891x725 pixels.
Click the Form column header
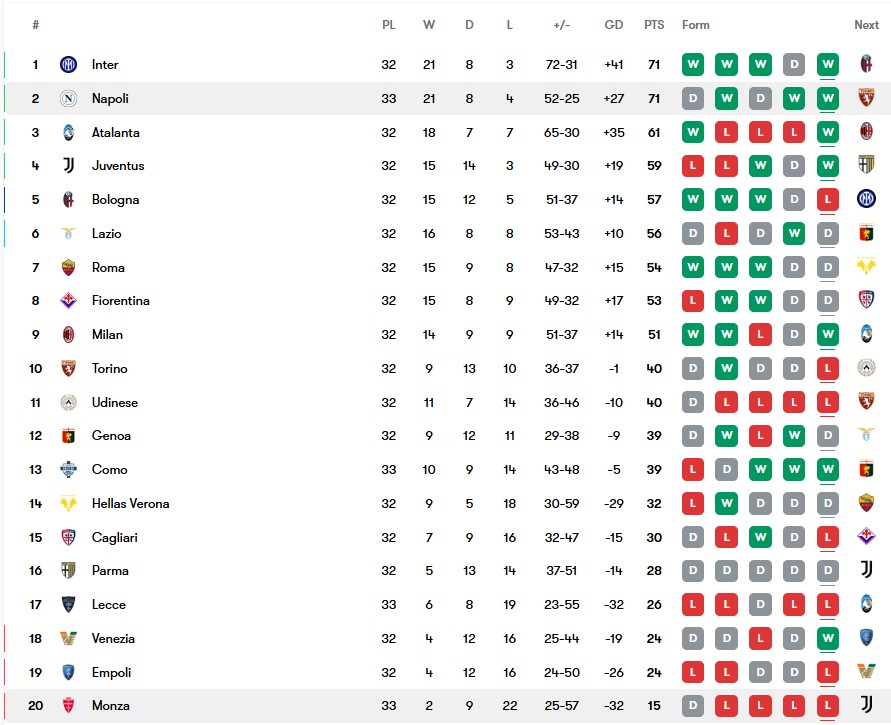coord(696,25)
